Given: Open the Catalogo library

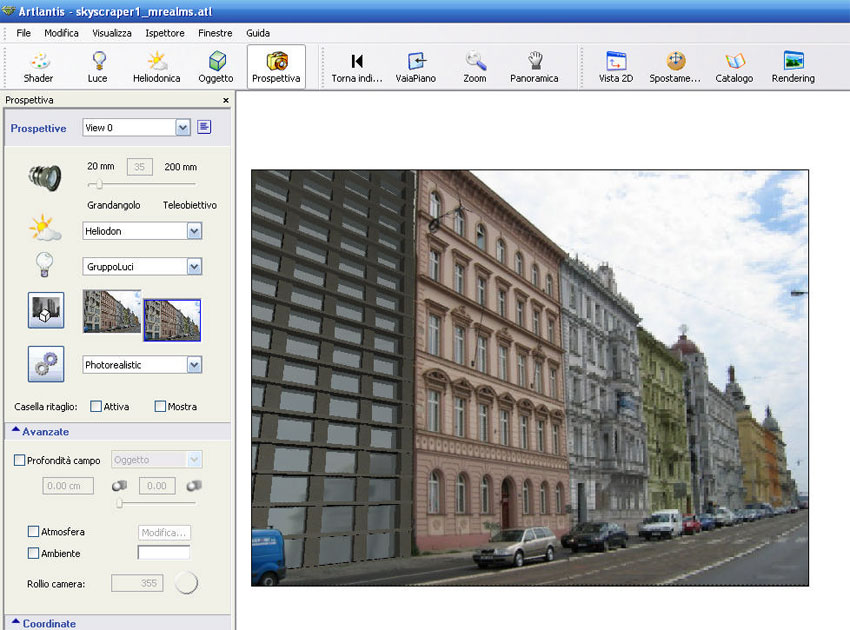Looking at the screenshot, I should coord(734,67).
